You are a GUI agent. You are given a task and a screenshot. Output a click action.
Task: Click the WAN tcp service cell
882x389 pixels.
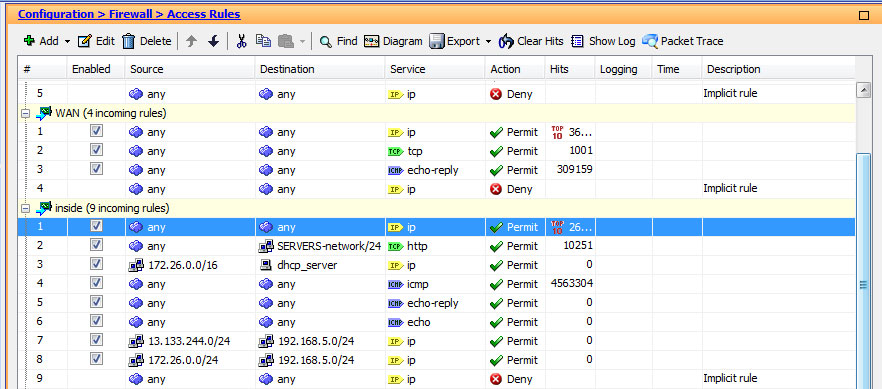click(x=435, y=151)
